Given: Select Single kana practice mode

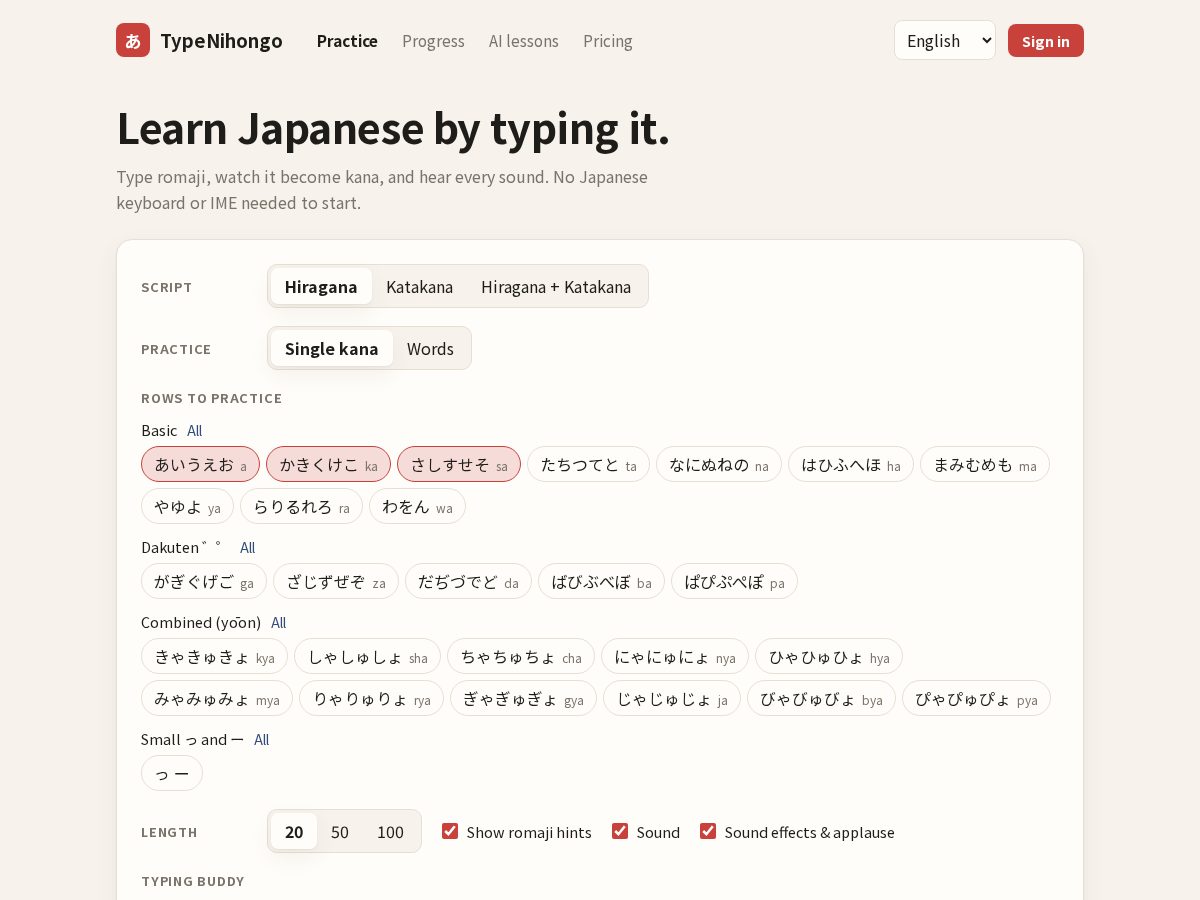Looking at the screenshot, I should click(332, 349).
